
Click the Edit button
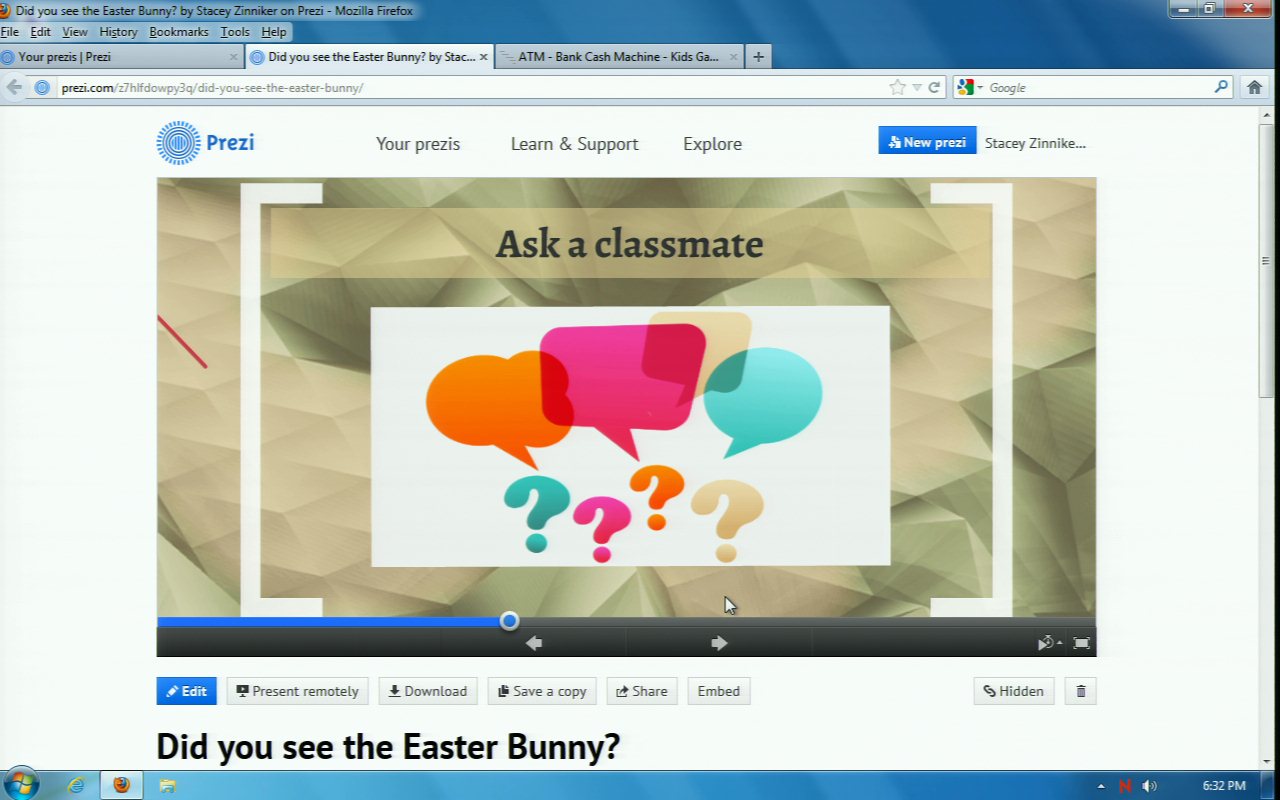pyautogui.click(x=186, y=691)
